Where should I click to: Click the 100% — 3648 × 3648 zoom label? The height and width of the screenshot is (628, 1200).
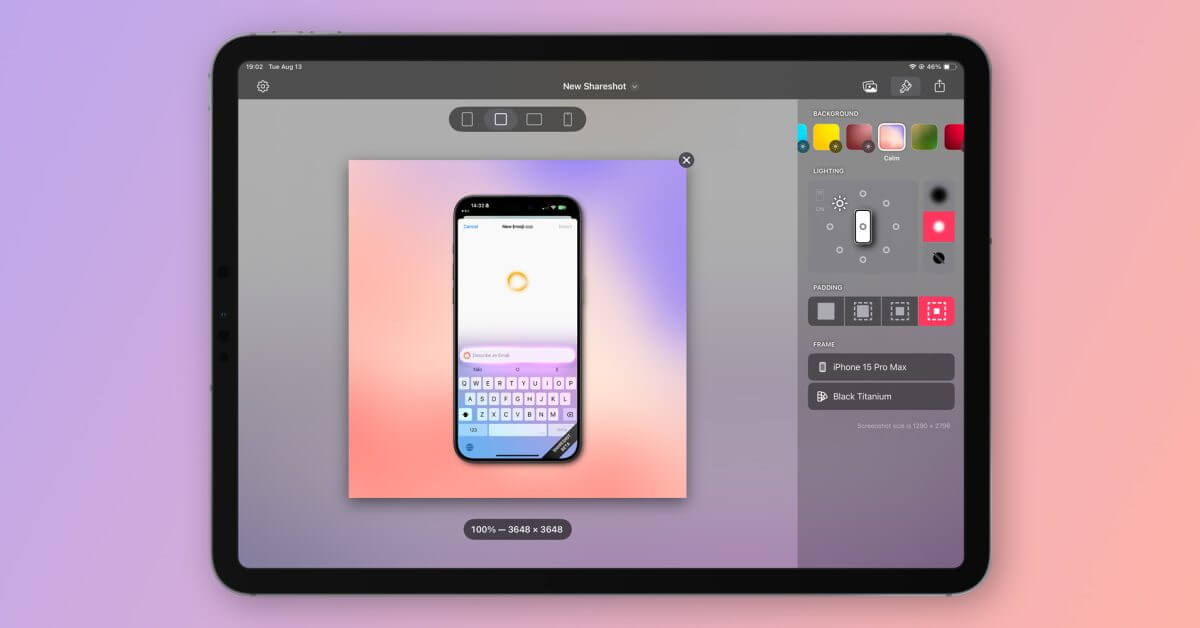[517, 529]
